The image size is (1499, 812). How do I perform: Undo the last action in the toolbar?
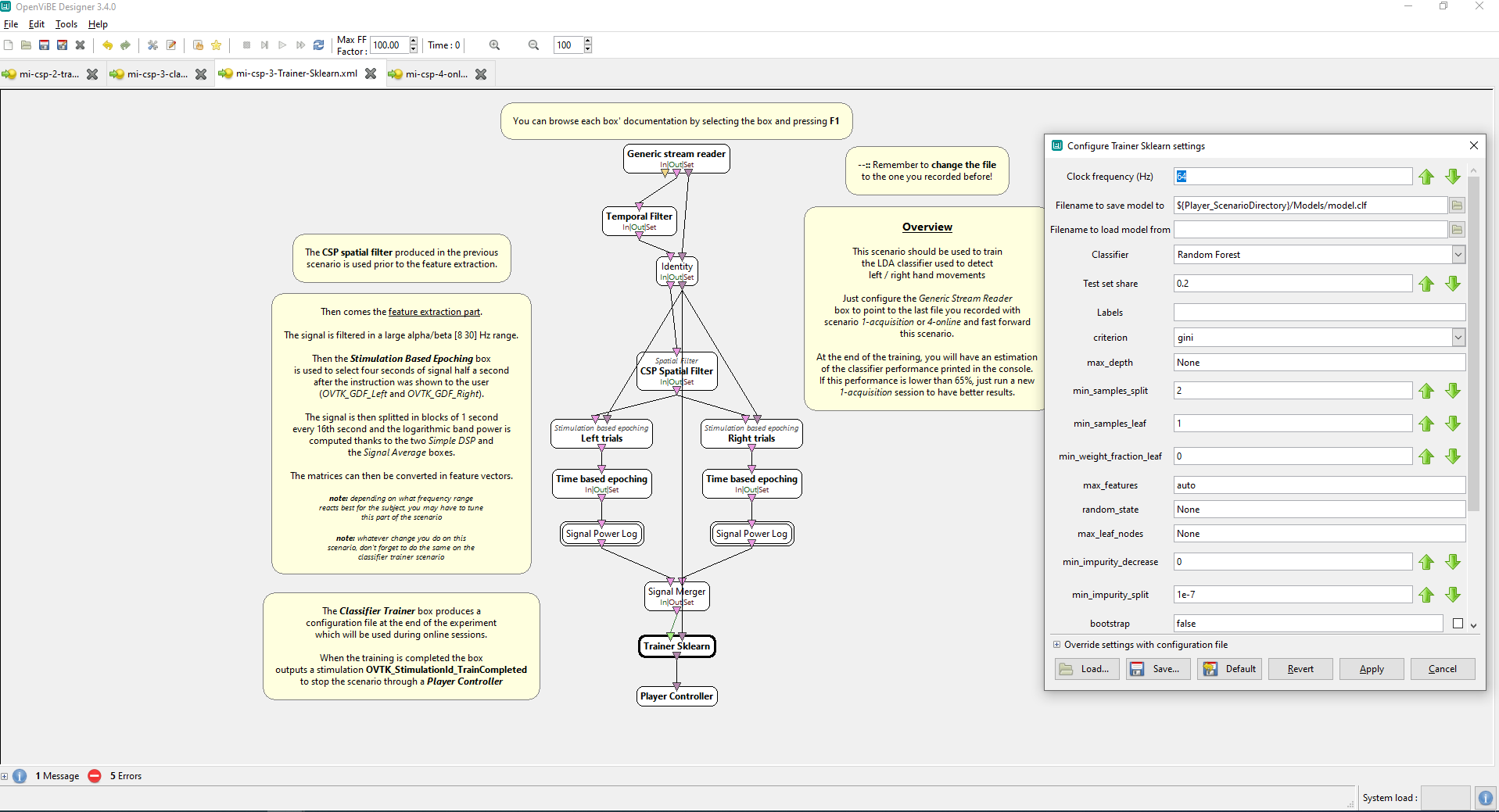click(x=107, y=45)
